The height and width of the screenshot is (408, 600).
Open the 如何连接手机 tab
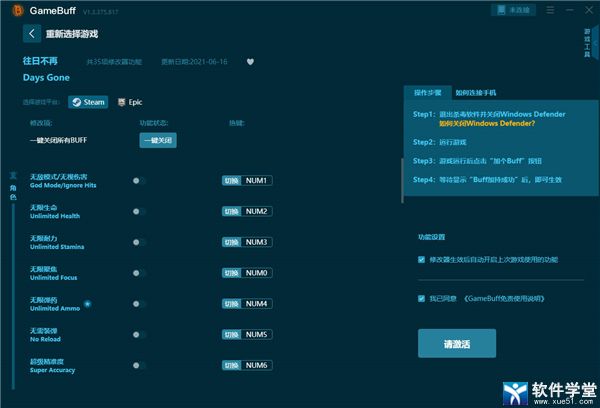tap(474, 92)
